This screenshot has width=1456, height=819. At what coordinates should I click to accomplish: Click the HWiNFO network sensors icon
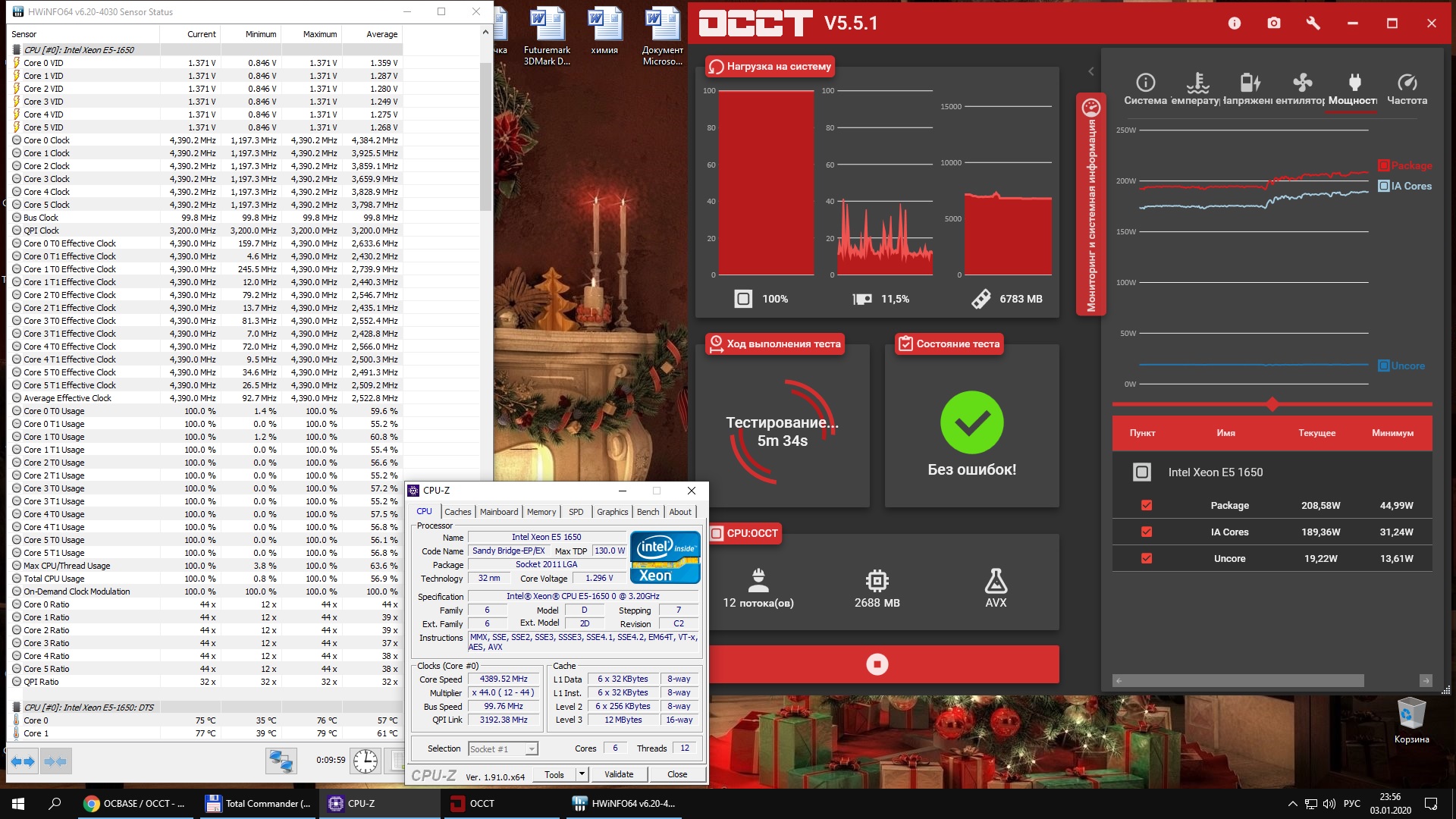pos(281,761)
